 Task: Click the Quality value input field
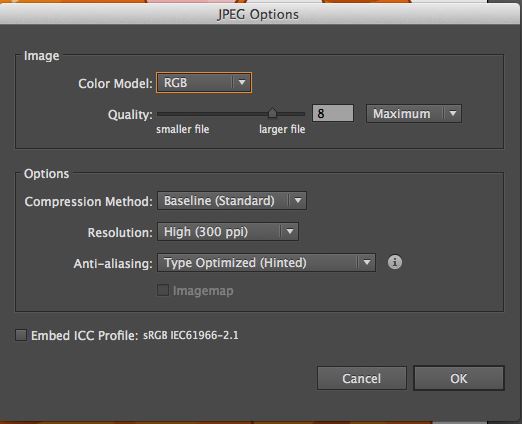pyautogui.click(x=333, y=113)
